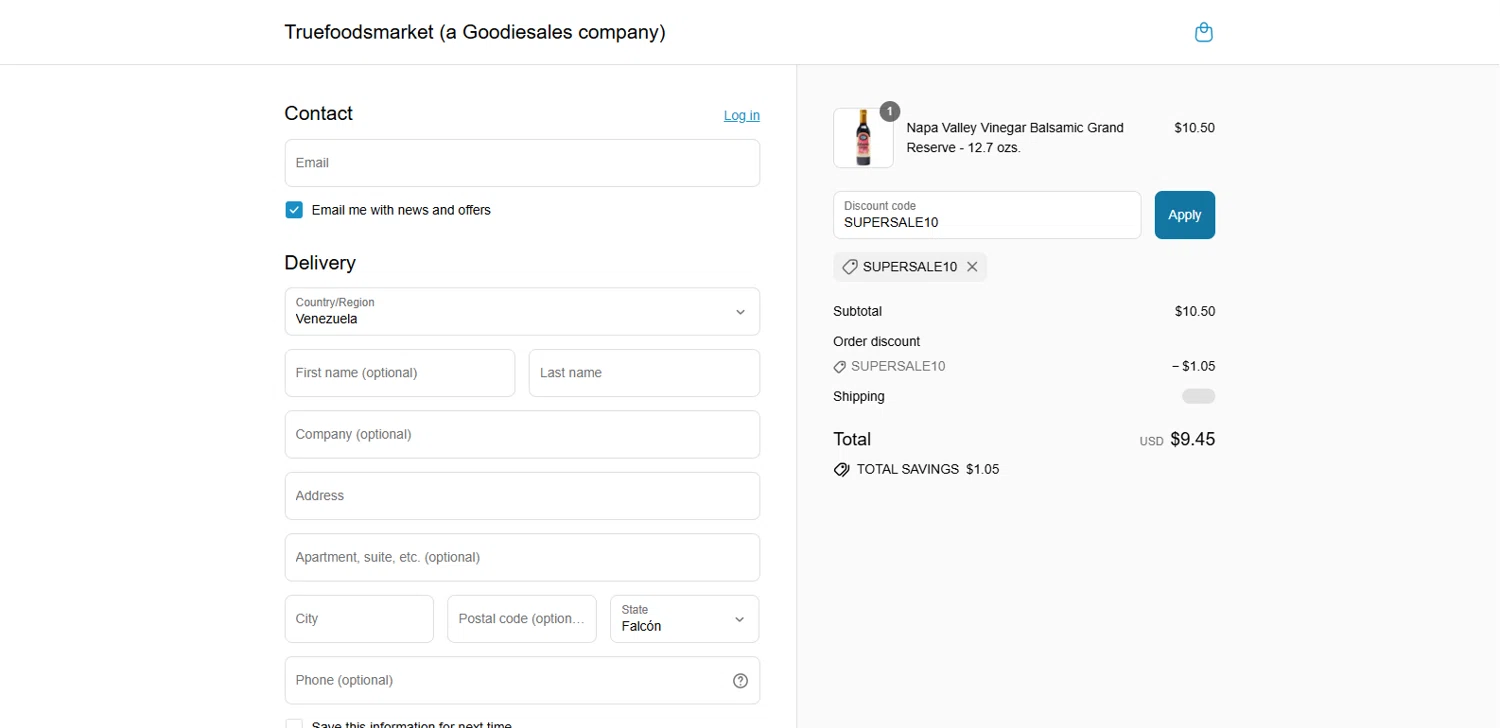Viewport: 1500px width, 728px height.
Task: Click the TOTAL SAVINGS $1.05 text
Action: (928, 469)
